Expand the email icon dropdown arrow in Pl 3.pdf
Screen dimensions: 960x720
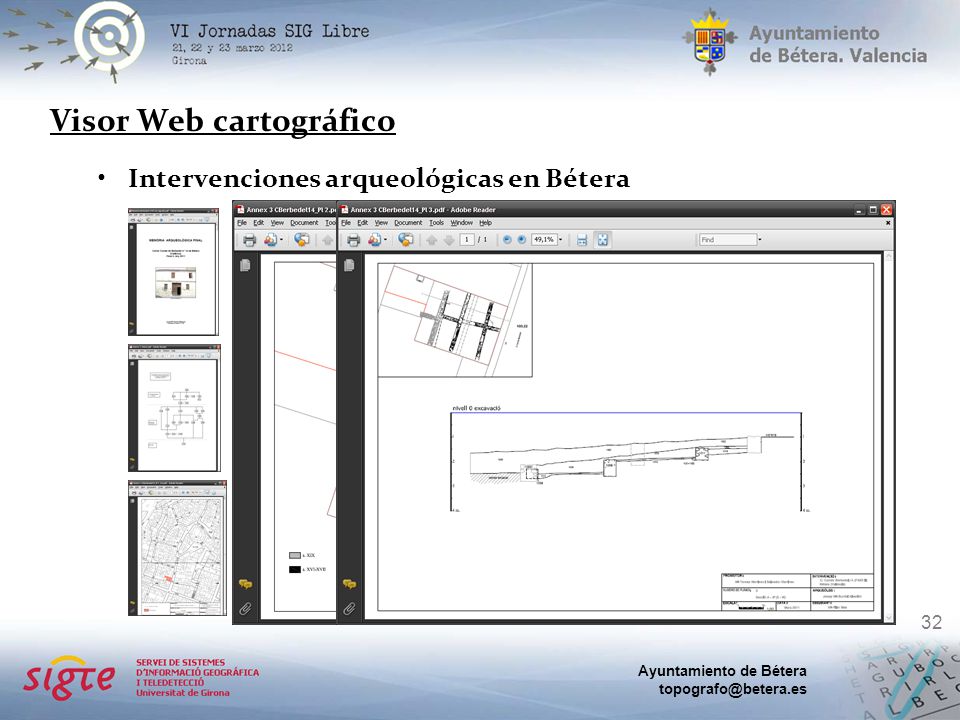click(x=385, y=240)
